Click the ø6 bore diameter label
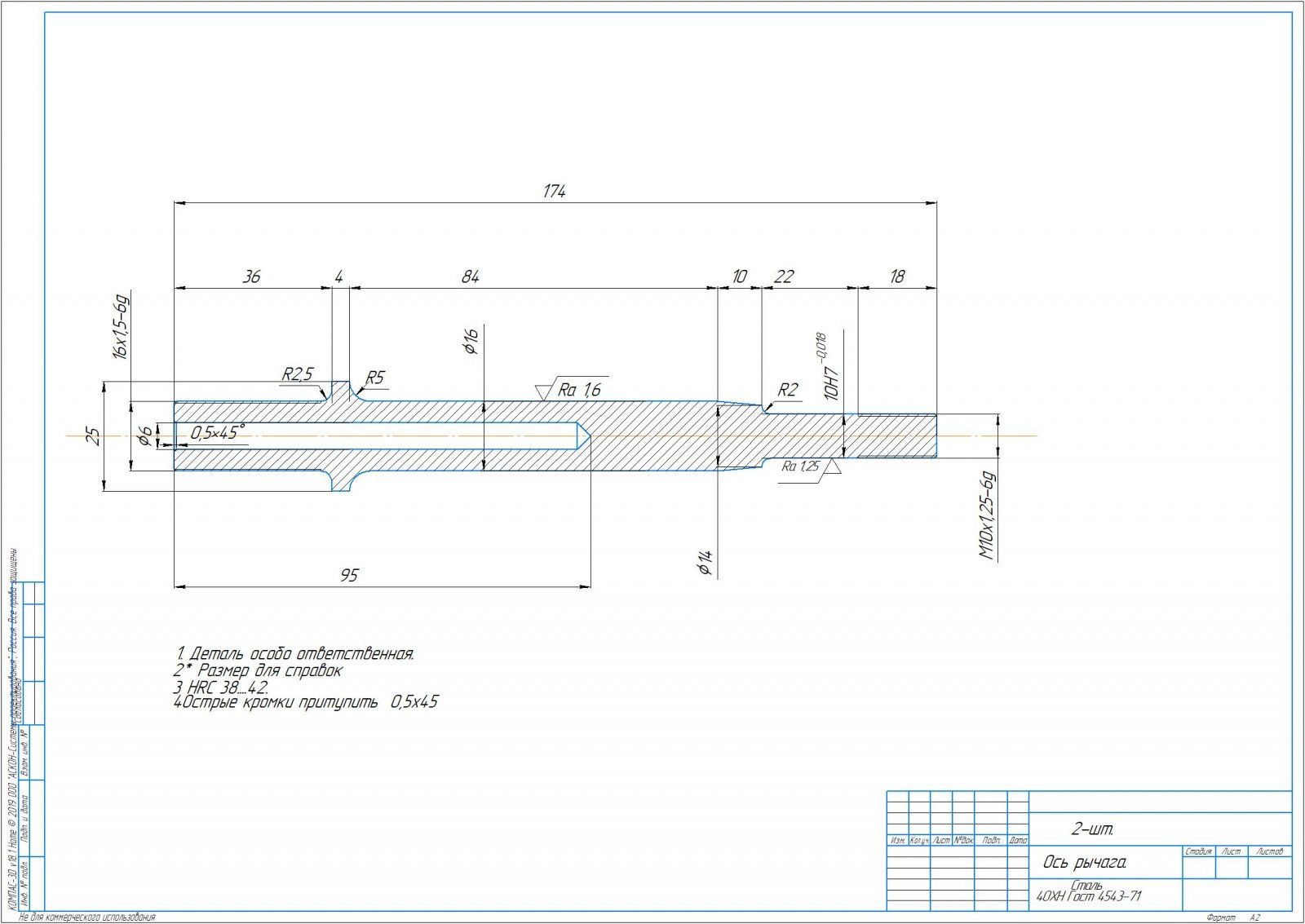 point(143,436)
